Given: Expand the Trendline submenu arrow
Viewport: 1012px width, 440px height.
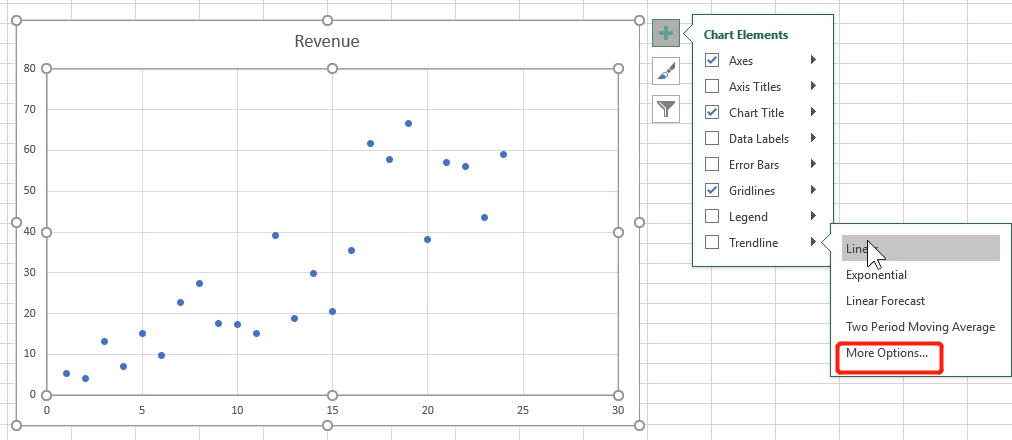Looking at the screenshot, I should pyautogui.click(x=813, y=242).
